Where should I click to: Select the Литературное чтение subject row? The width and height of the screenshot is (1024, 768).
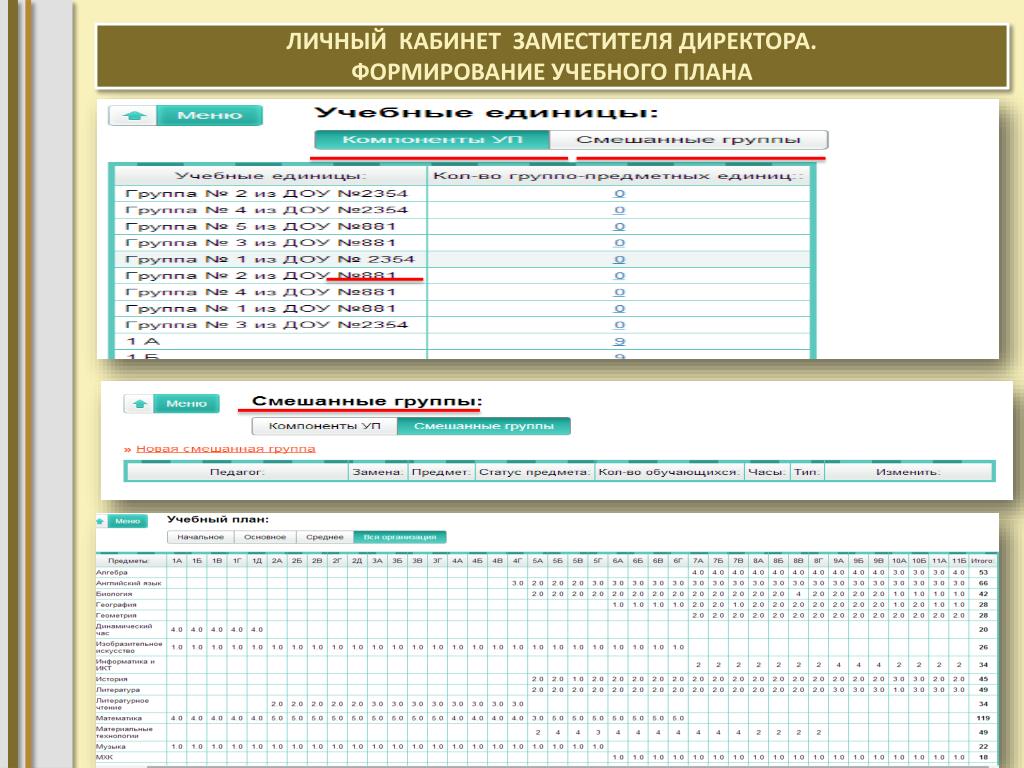pos(547,704)
